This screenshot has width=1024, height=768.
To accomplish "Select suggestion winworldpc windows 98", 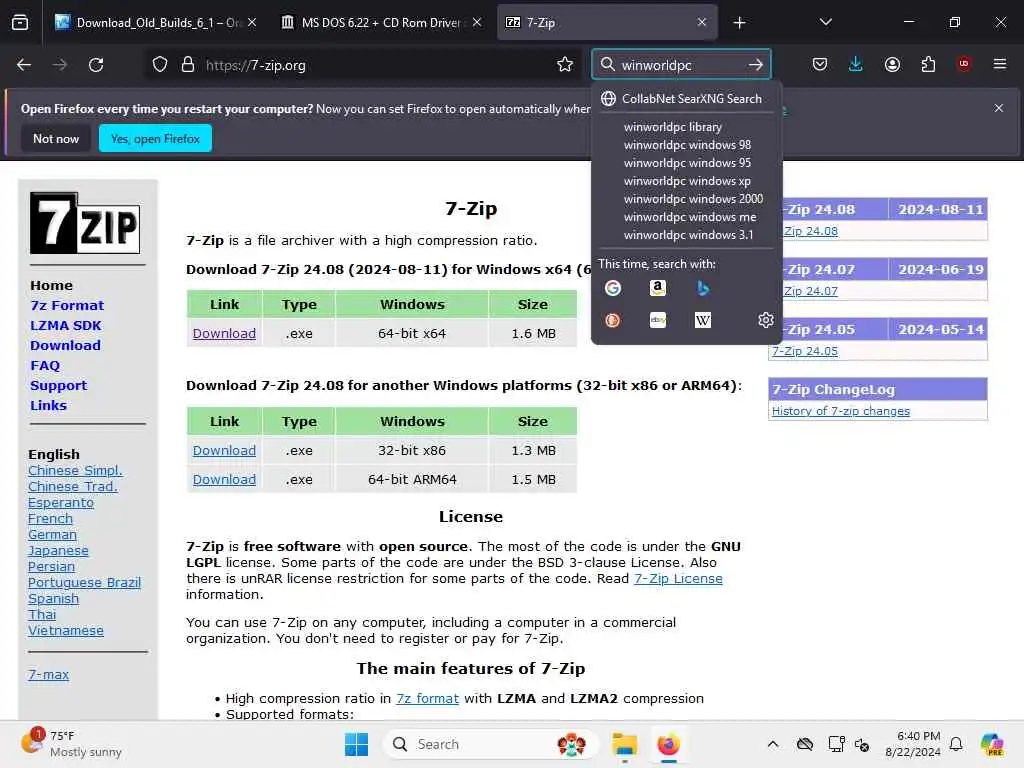I will (687, 144).
